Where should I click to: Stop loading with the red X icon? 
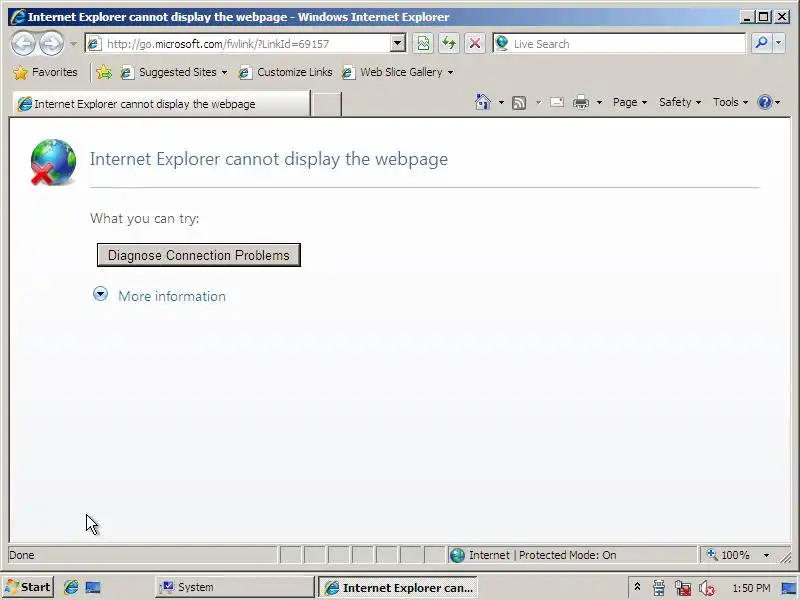coord(475,44)
